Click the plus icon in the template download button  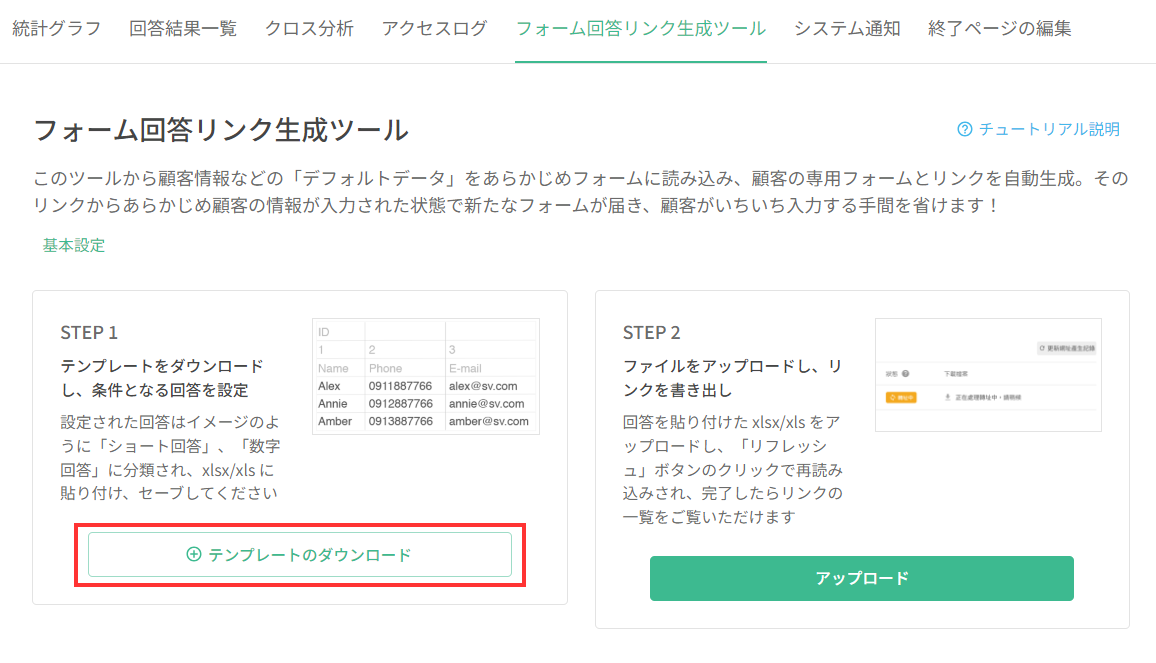click(193, 555)
